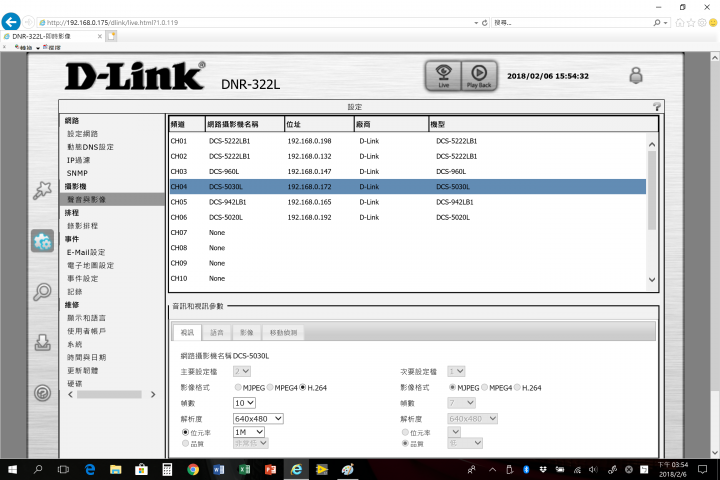
Task: Open 動態DNS設定 menu entry
Action: tap(90, 147)
